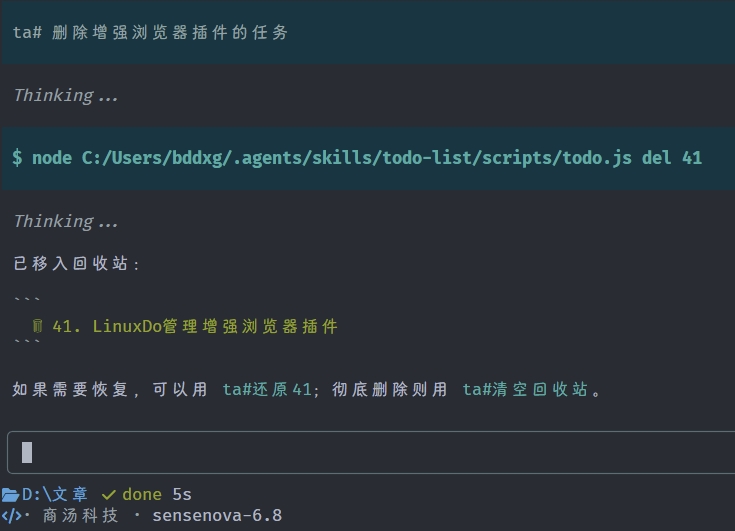
Task: Click the first 'Thinking ...' line
Action: point(66,96)
